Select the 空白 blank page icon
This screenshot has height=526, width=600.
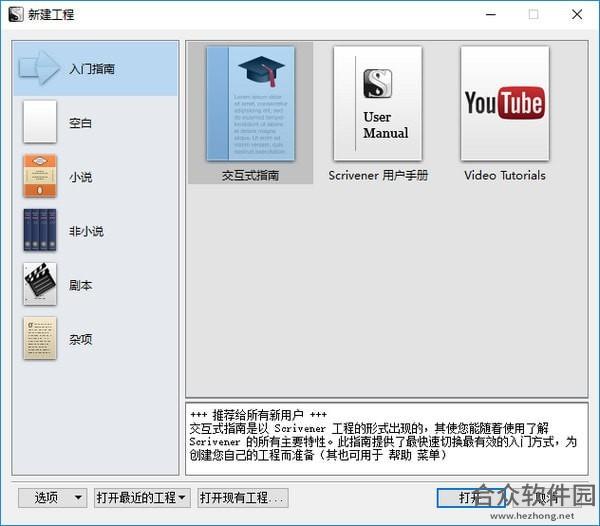pyautogui.click(x=40, y=122)
